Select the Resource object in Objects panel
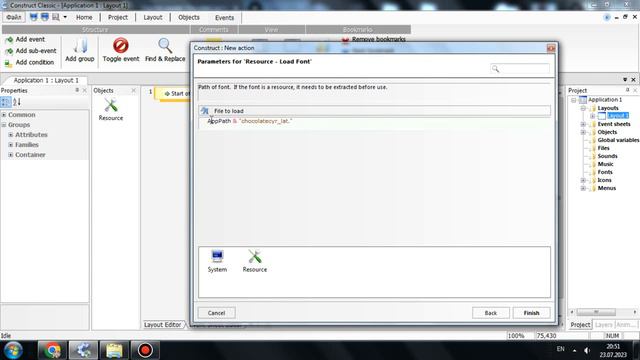This screenshot has height=360, width=640. coord(111,109)
